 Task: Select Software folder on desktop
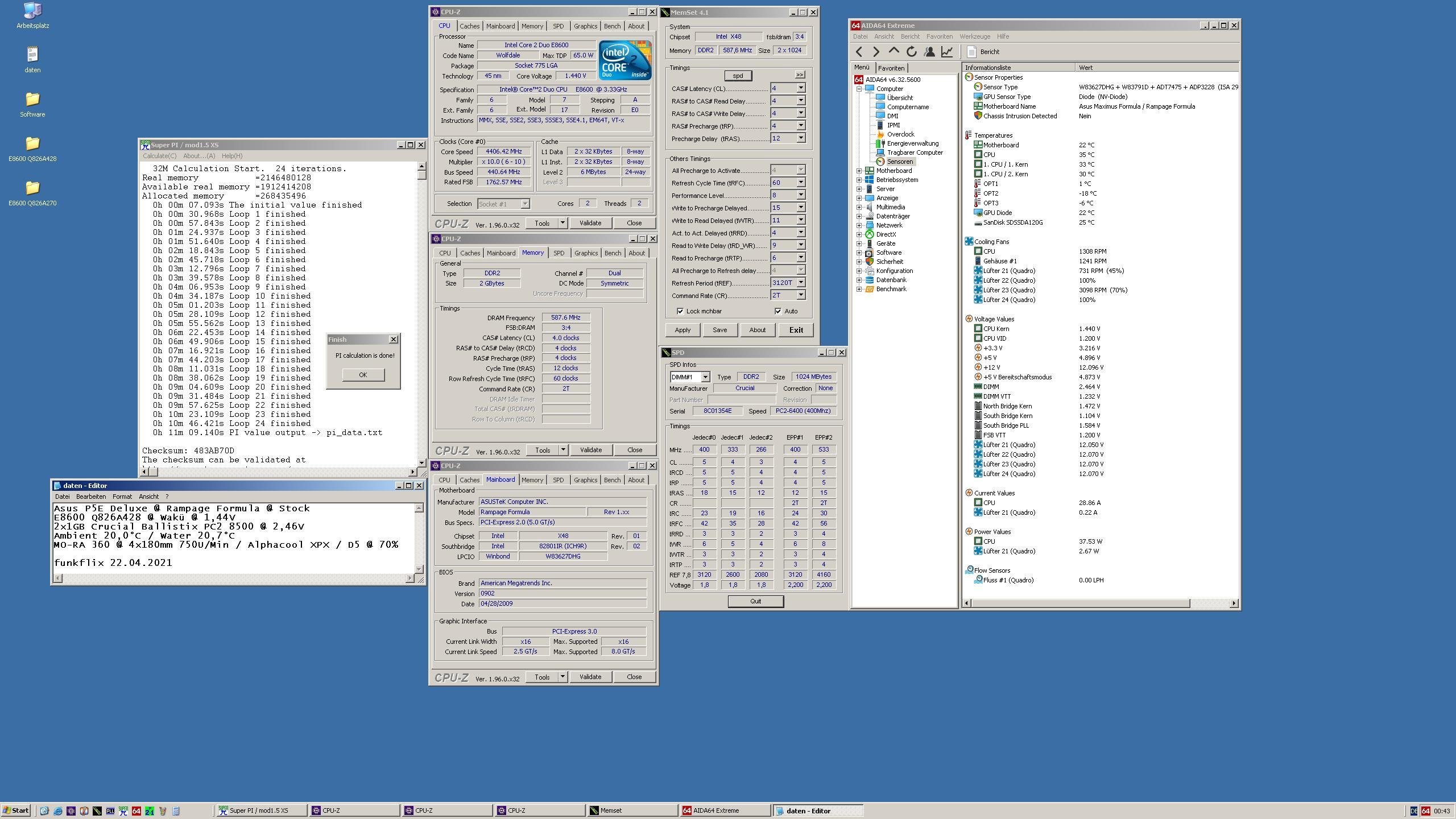point(32,104)
